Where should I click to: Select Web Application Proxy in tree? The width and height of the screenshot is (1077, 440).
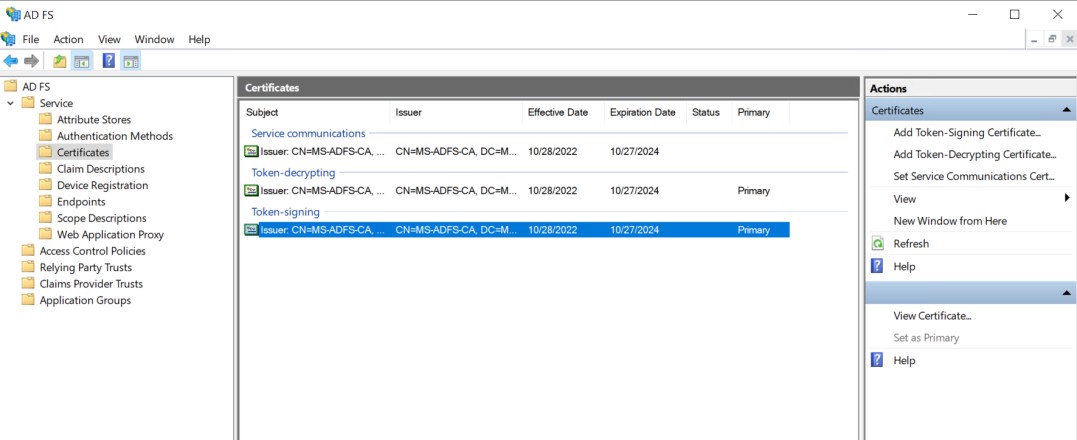tap(111, 235)
